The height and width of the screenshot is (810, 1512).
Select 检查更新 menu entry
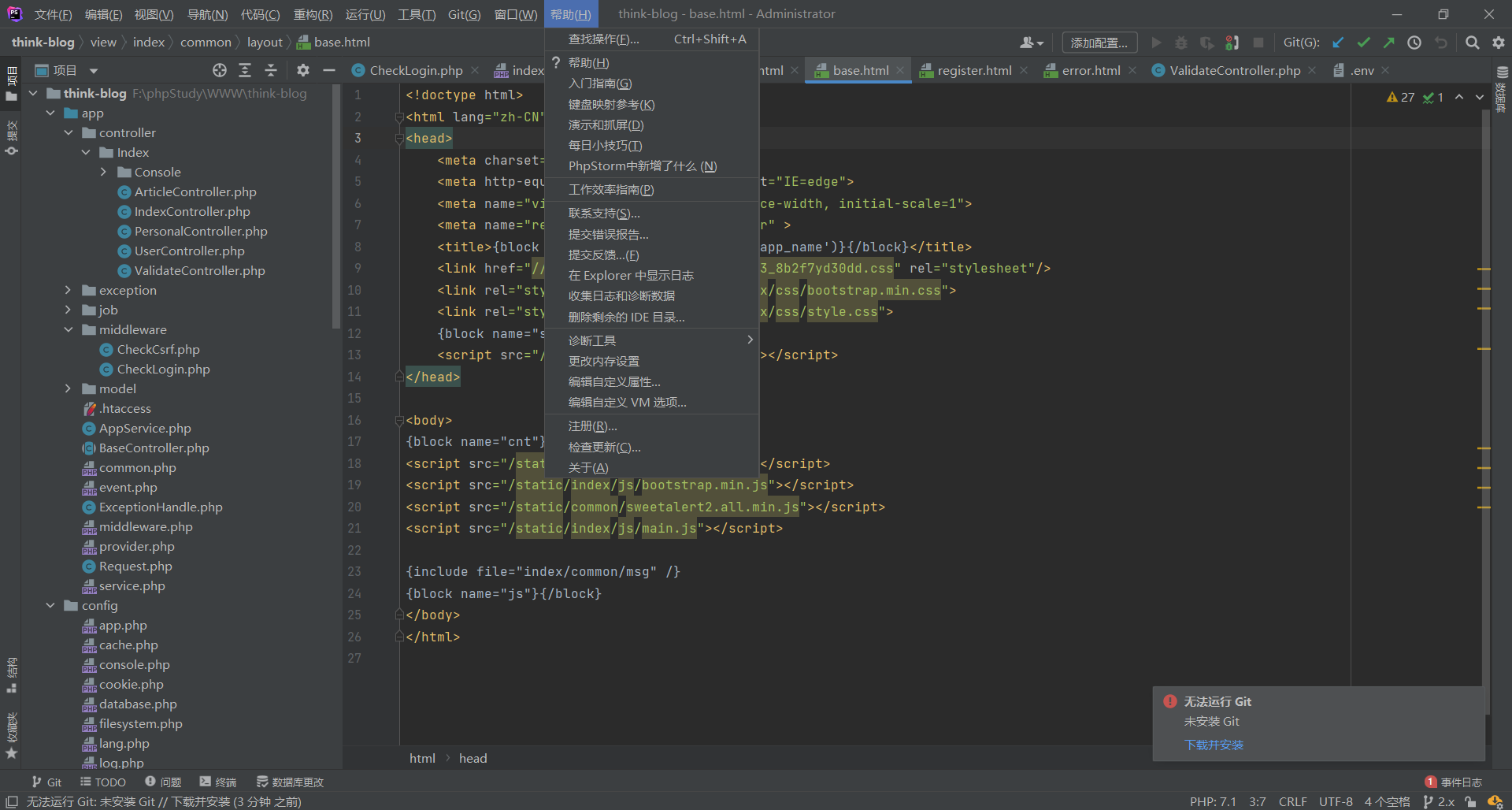click(651, 447)
